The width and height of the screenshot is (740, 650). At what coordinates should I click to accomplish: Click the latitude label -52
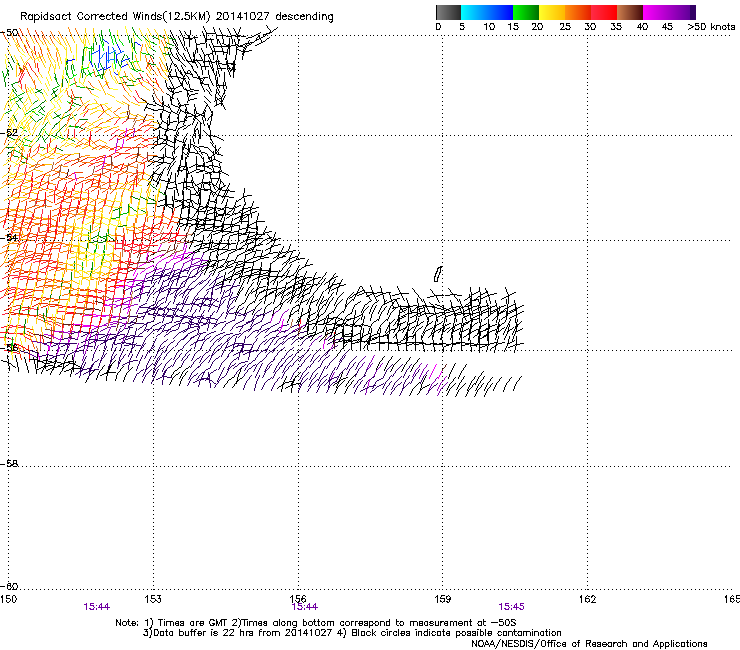(9, 133)
